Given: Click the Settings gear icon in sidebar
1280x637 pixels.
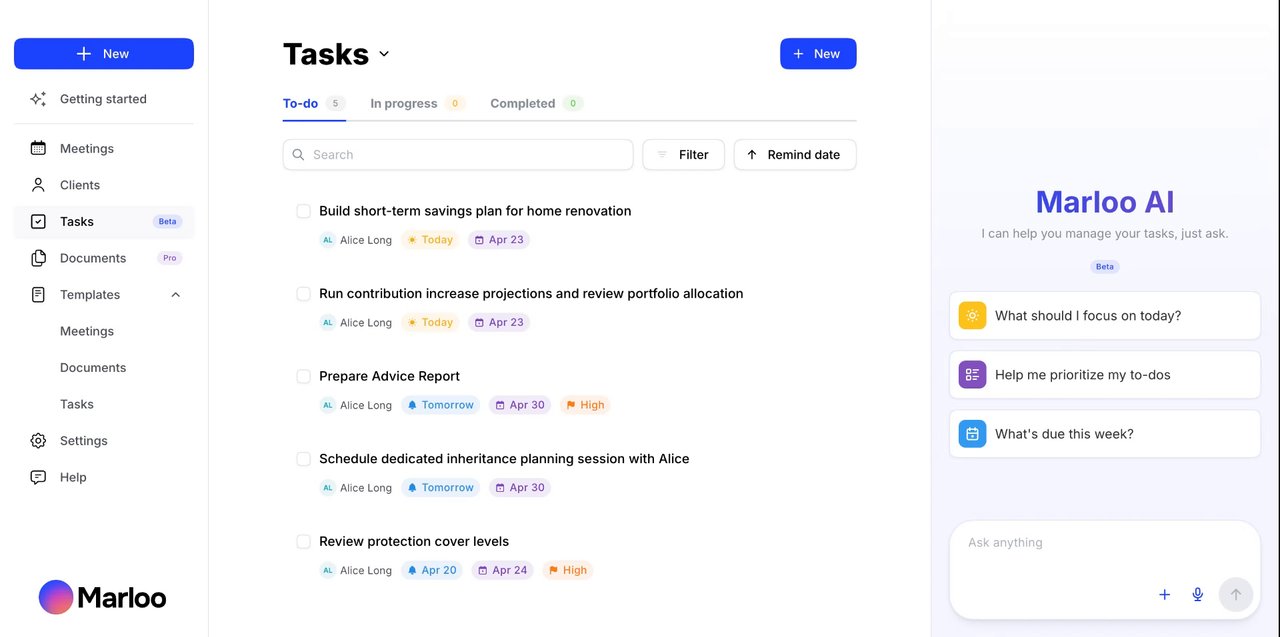Looking at the screenshot, I should pyautogui.click(x=38, y=441).
